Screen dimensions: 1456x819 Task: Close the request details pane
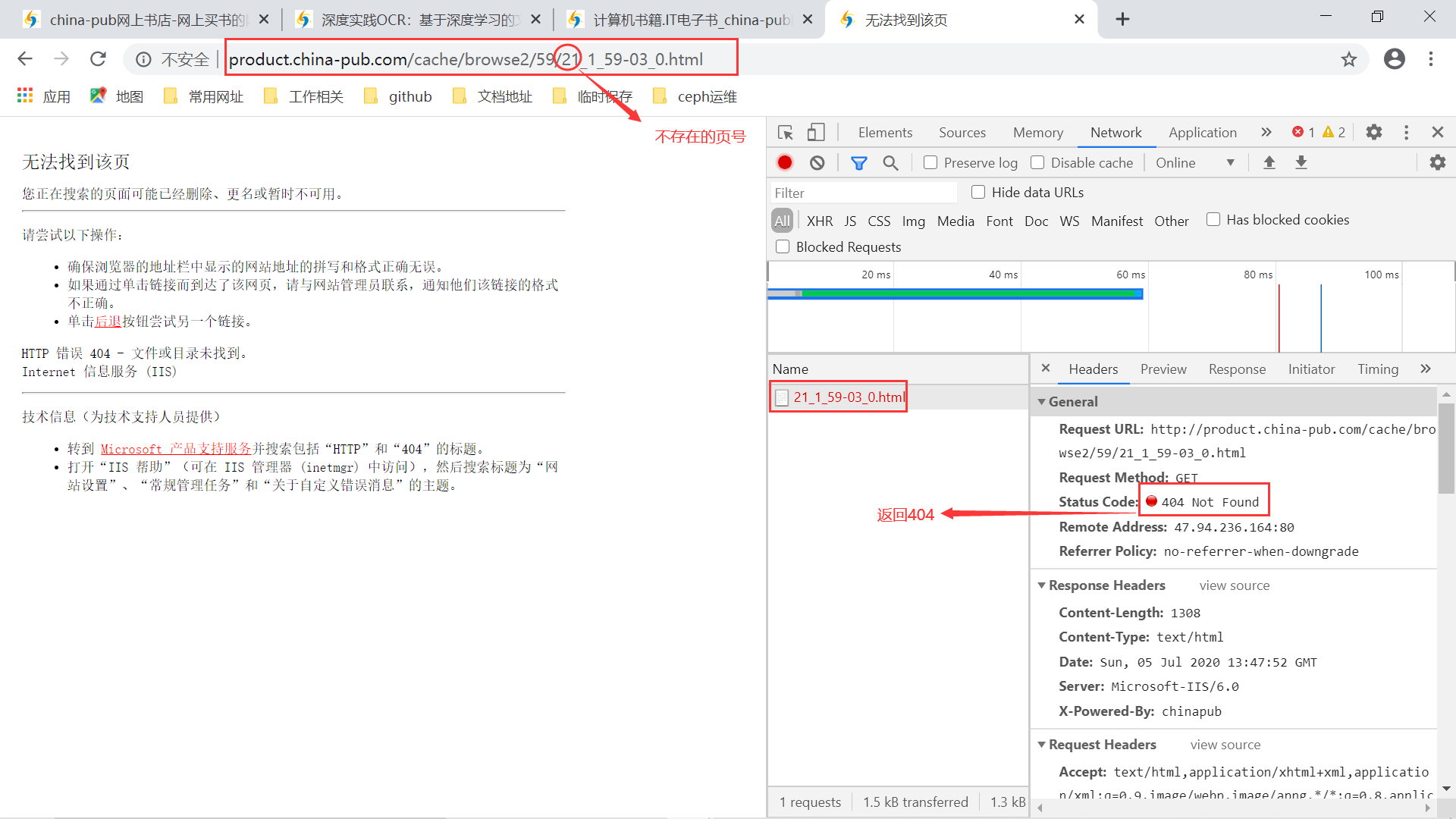click(1046, 368)
